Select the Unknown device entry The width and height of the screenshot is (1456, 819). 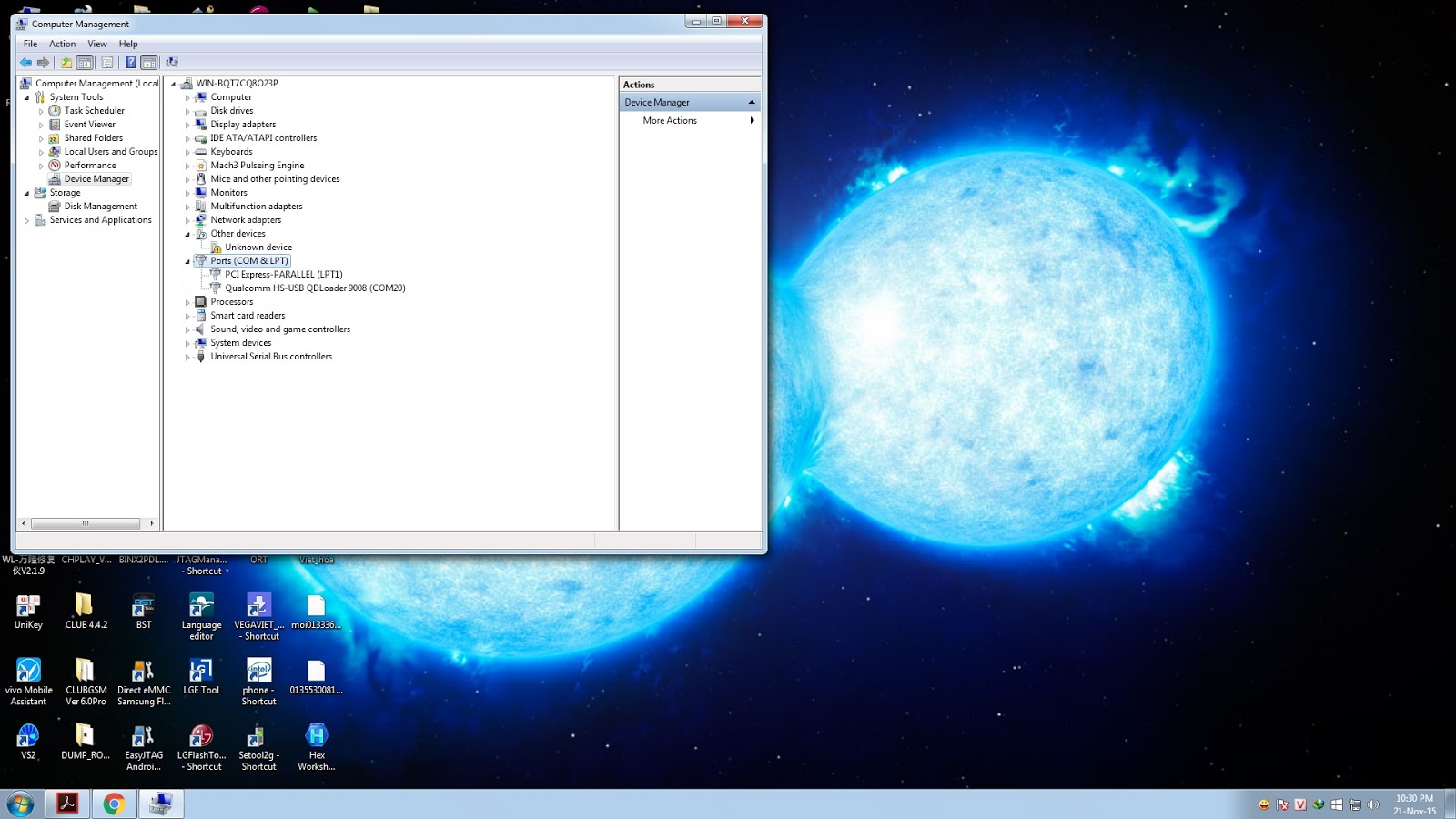(x=258, y=248)
